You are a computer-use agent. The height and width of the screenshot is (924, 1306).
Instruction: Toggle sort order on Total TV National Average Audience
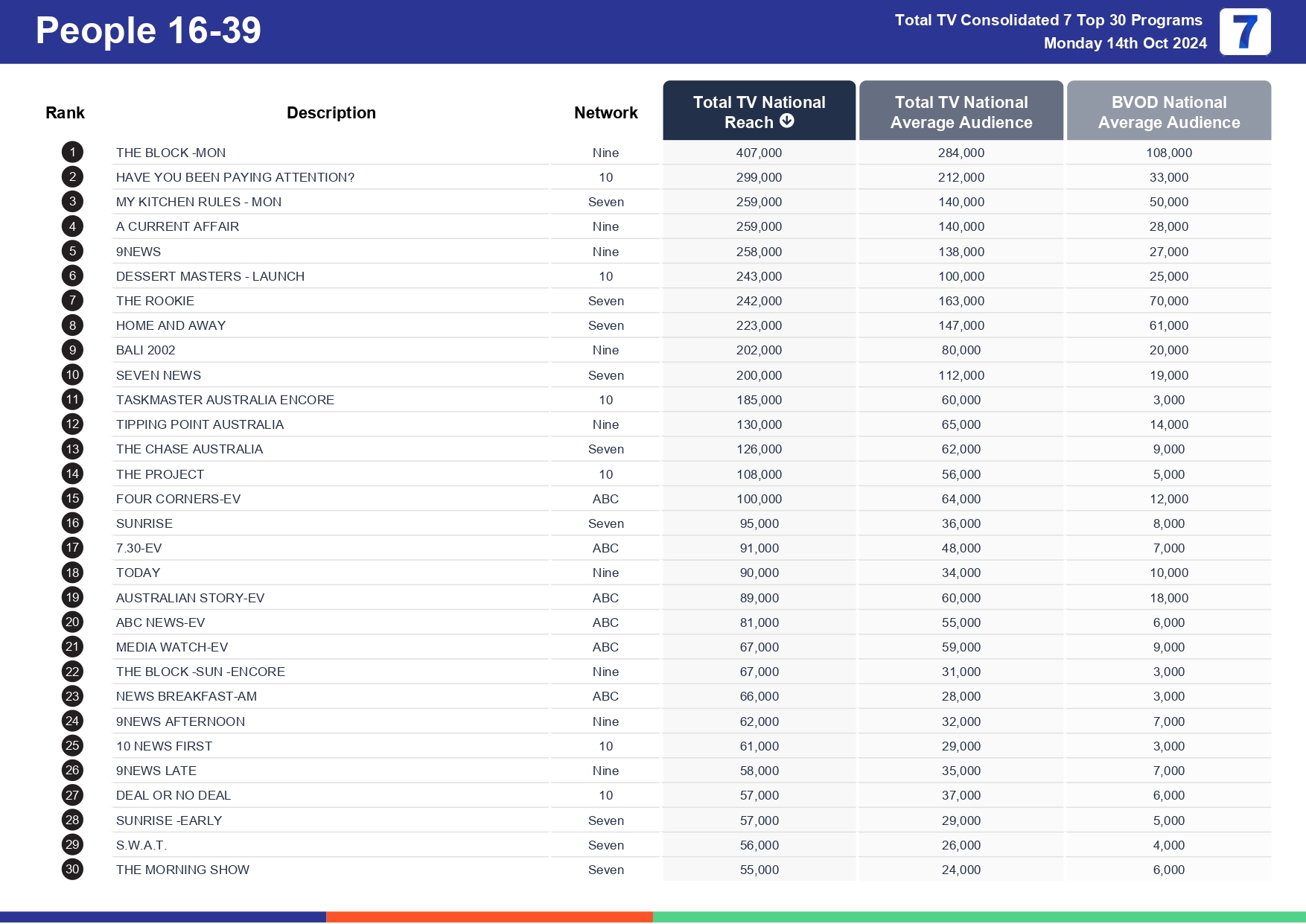pos(961,112)
